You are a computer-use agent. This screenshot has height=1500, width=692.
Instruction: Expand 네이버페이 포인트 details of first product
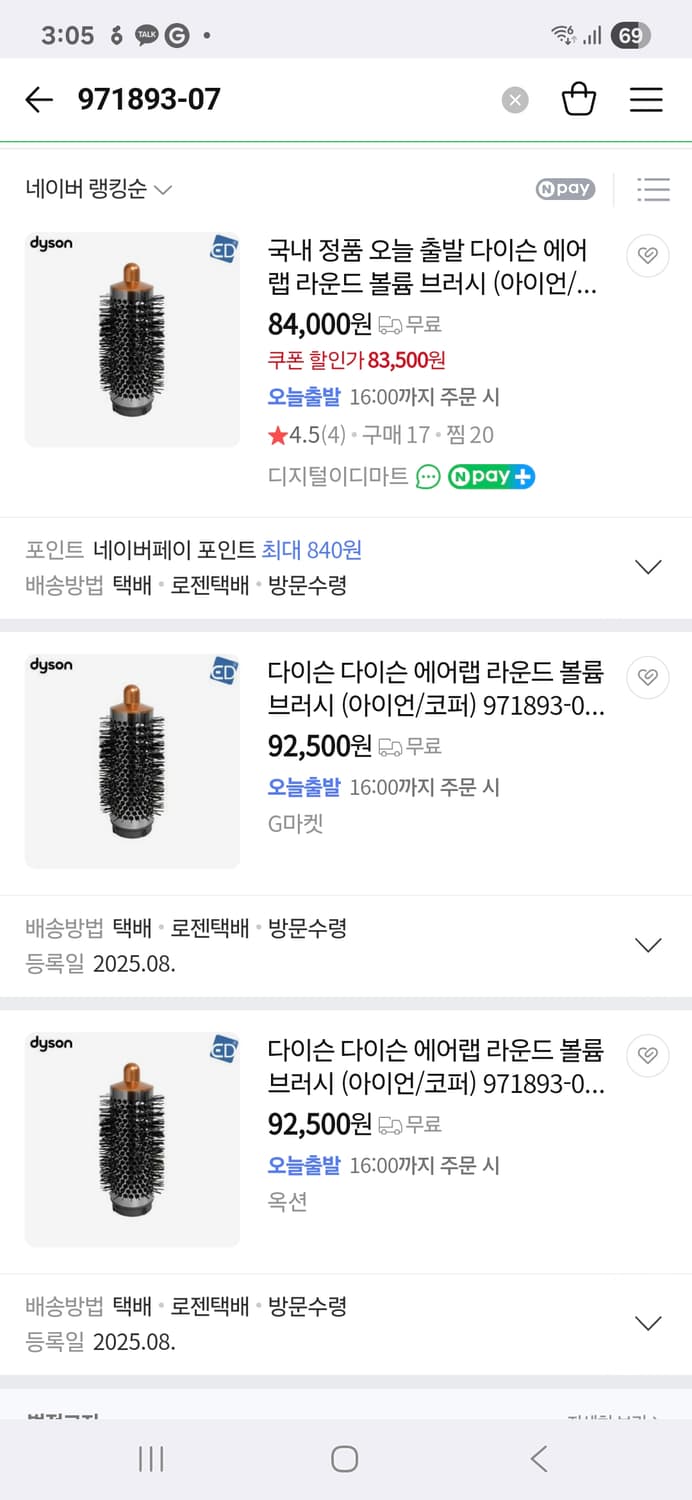[648, 567]
